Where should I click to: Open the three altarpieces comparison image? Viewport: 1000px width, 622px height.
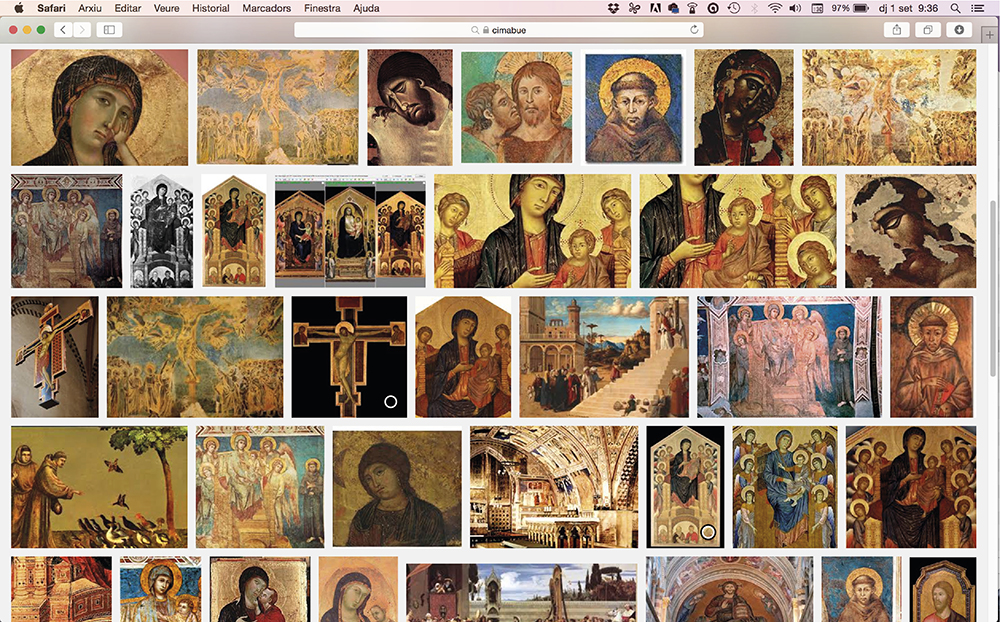point(350,231)
